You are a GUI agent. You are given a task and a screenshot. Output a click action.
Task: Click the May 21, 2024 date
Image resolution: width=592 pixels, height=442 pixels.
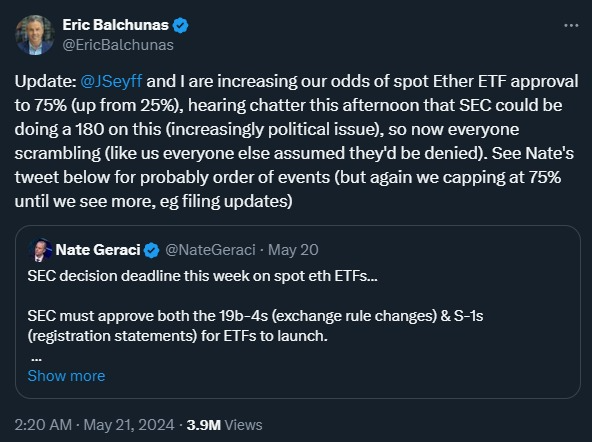(129, 425)
